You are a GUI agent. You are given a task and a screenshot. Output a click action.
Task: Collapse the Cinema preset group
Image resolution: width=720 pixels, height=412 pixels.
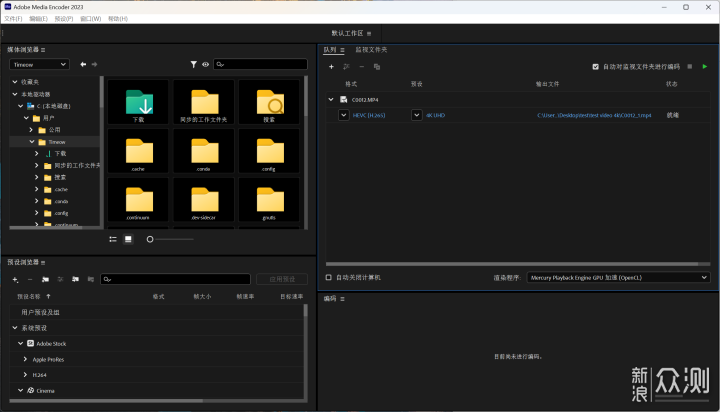(x=20, y=390)
